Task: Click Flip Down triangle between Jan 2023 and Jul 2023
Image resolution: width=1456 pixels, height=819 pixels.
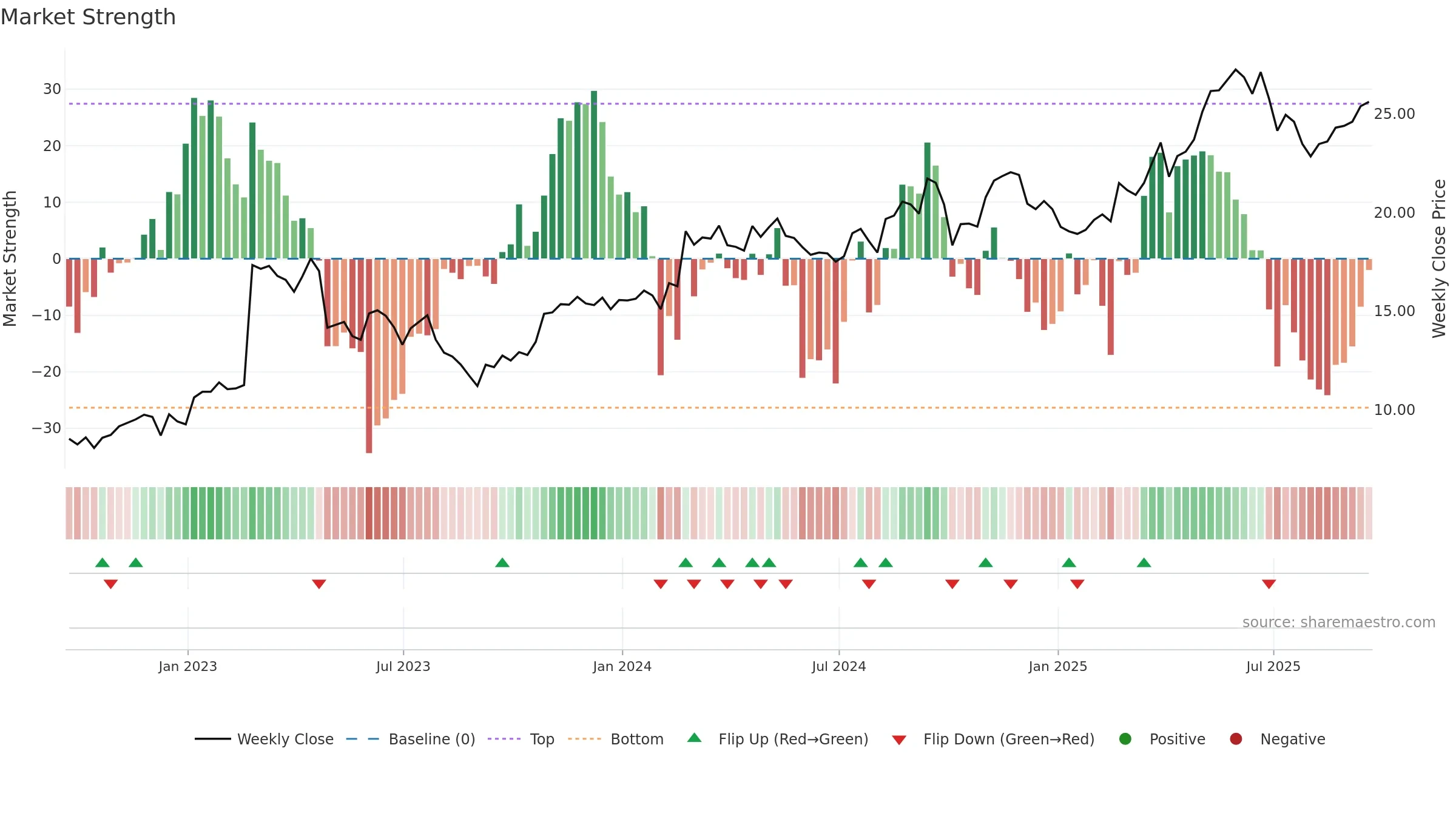Action: click(319, 584)
